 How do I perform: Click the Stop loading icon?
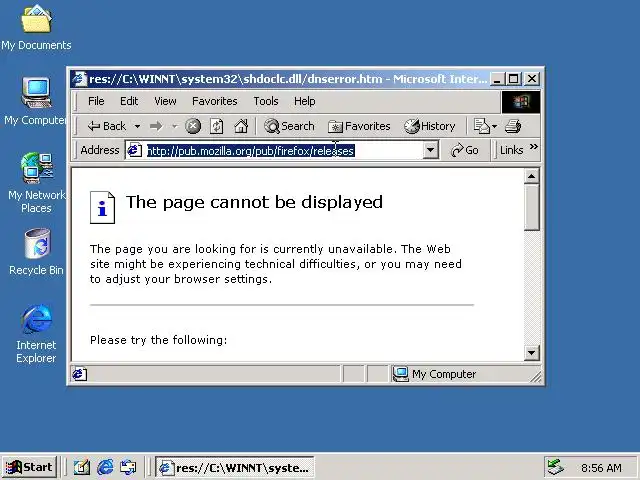193,126
